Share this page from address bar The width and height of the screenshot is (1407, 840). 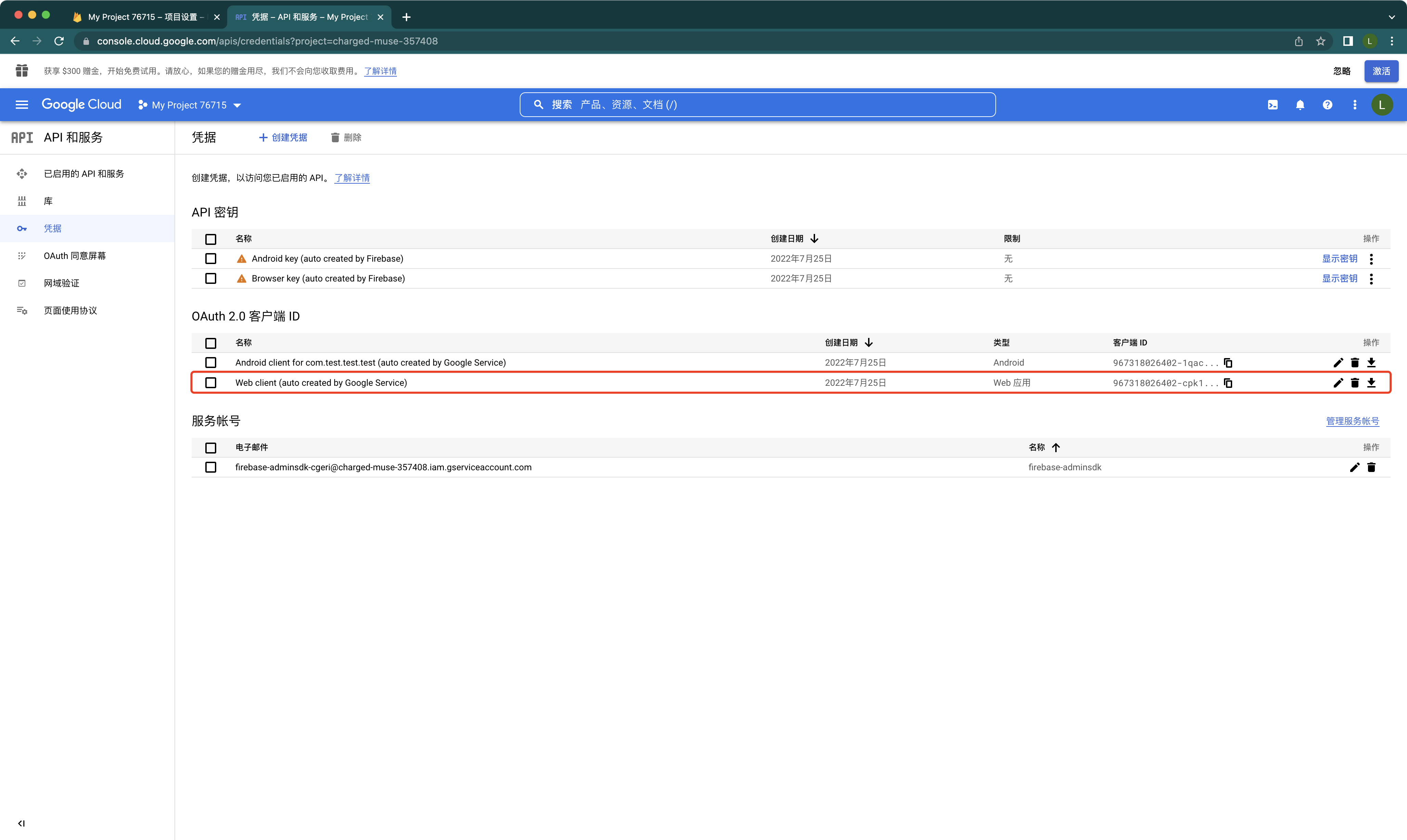coord(1298,41)
